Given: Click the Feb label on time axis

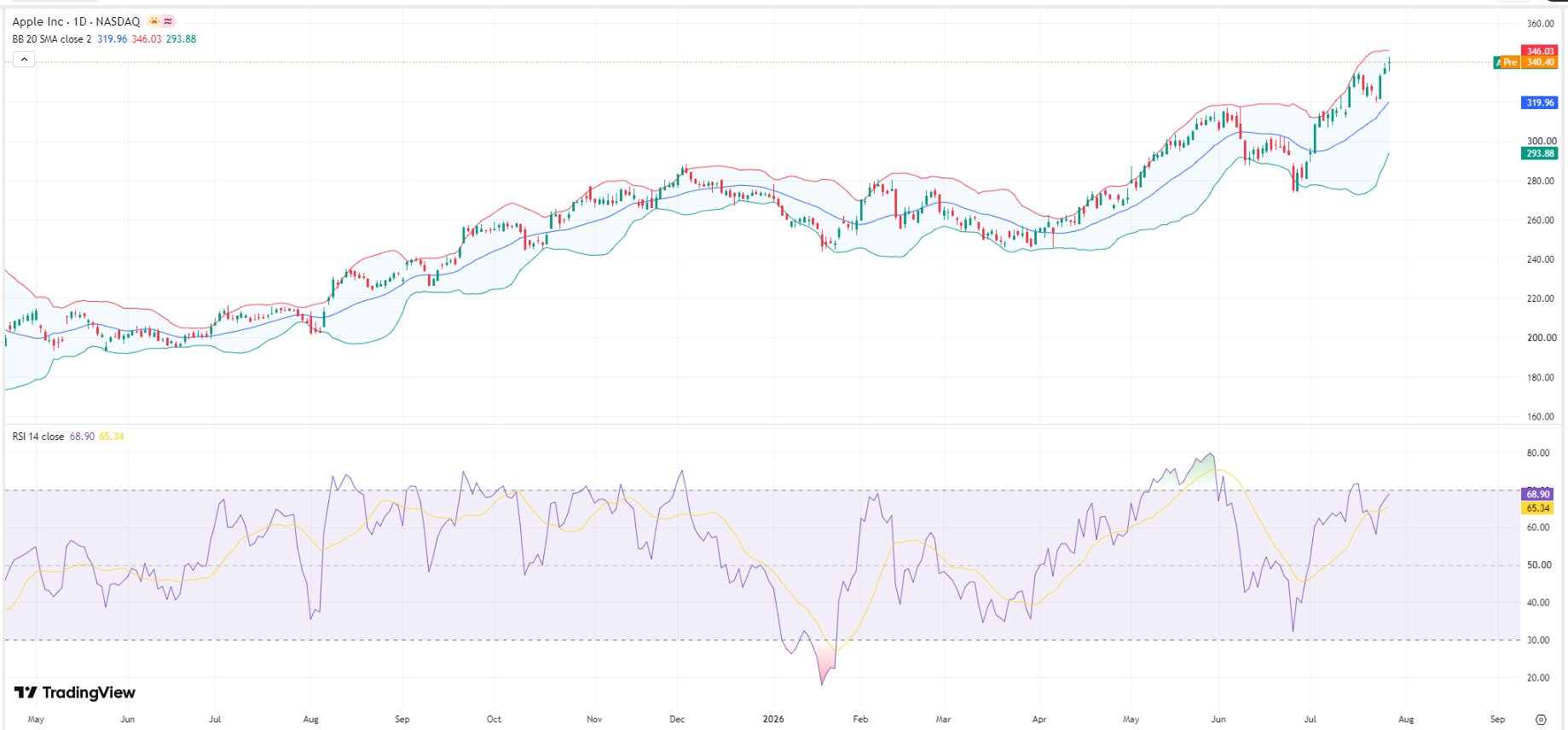Looking at the screenshot, I should coord(860,719).
